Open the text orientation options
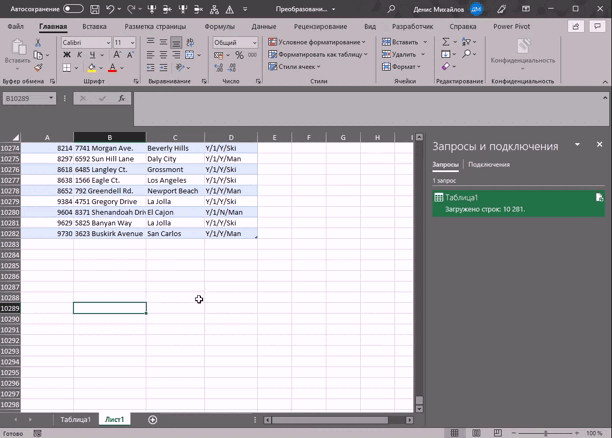The width and height of the screenshot is (612, 438). [180, 68]
